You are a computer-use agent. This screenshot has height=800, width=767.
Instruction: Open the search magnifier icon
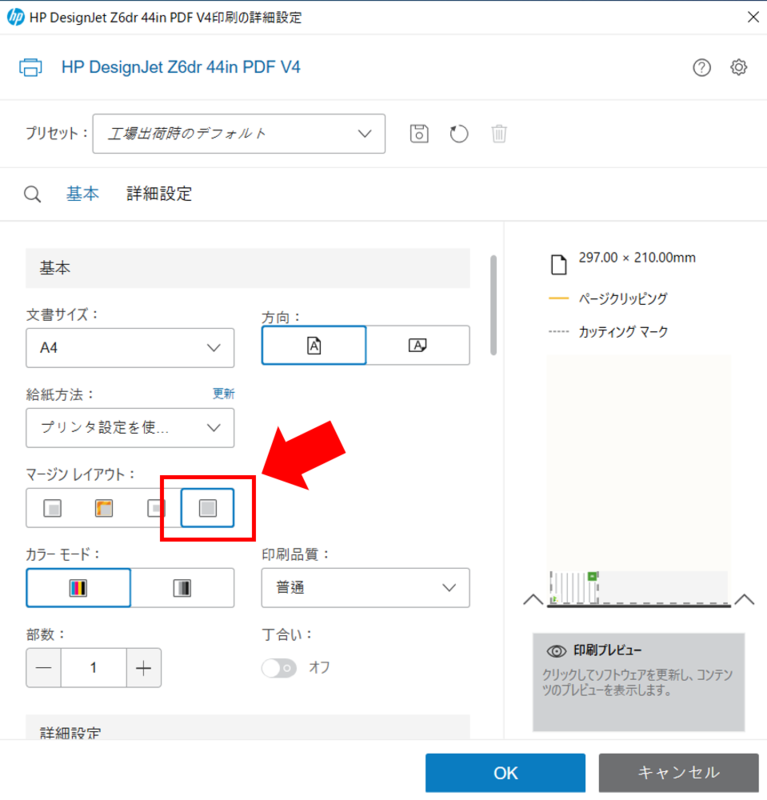point(32,194)
